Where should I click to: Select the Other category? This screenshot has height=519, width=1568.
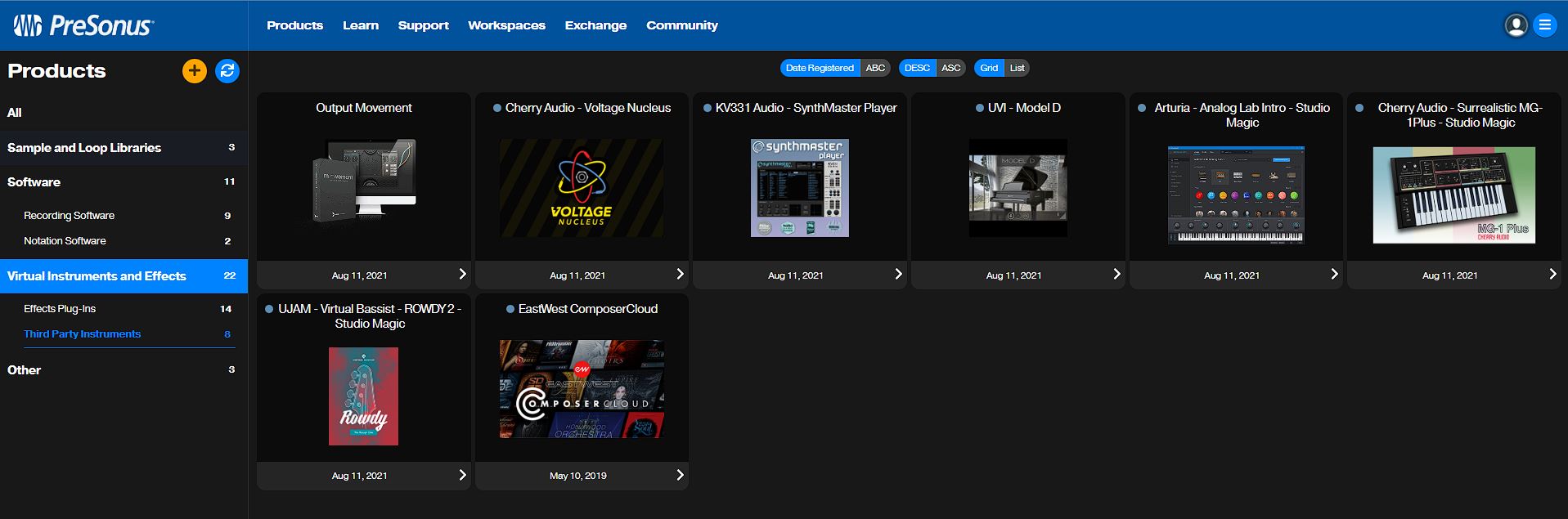124,370
